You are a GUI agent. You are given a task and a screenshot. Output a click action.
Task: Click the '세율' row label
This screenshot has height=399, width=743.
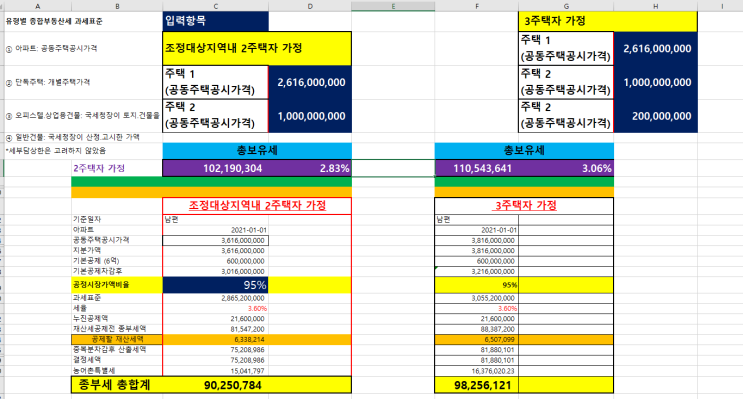(80, 308)
